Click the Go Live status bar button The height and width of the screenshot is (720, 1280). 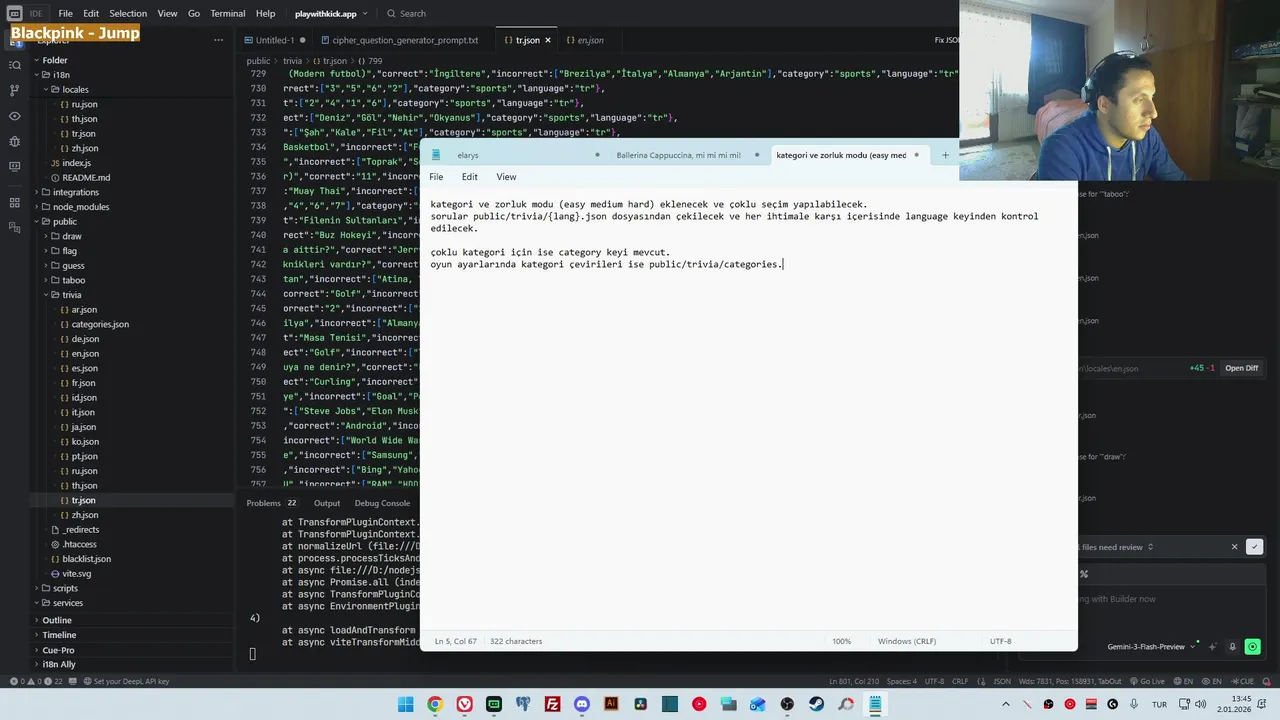click(1146, 681)
